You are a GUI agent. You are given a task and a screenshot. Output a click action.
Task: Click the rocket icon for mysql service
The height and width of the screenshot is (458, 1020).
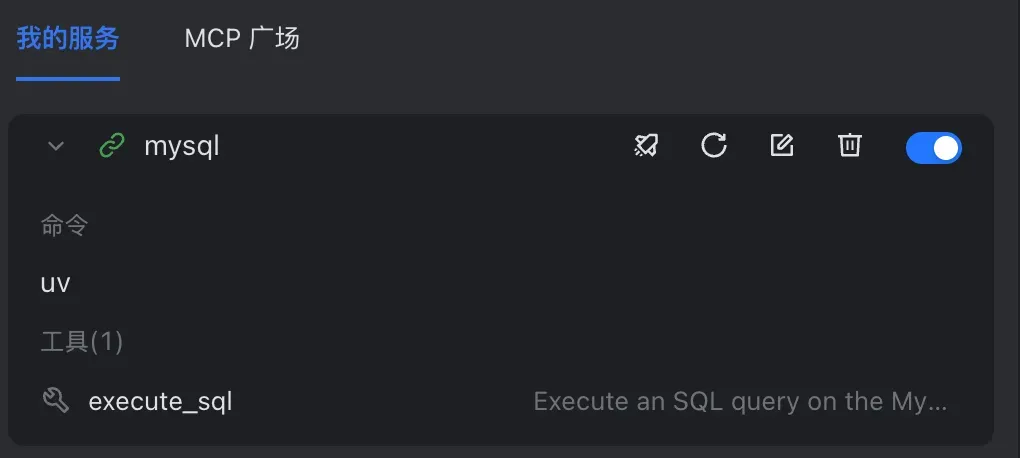coord(646,146)
